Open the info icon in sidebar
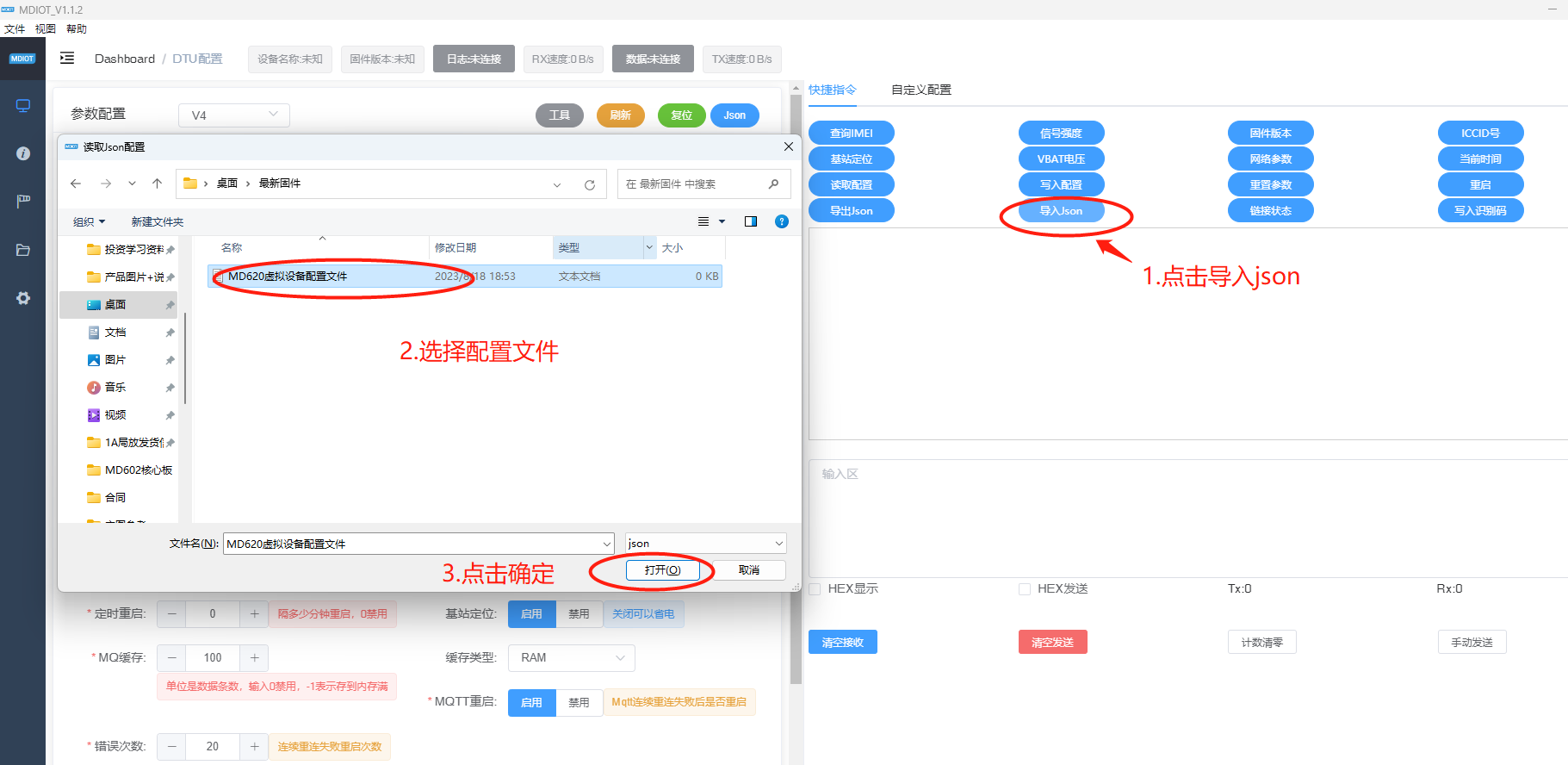The width and height of the screenshot is (1568, 765). coord(23,153)
